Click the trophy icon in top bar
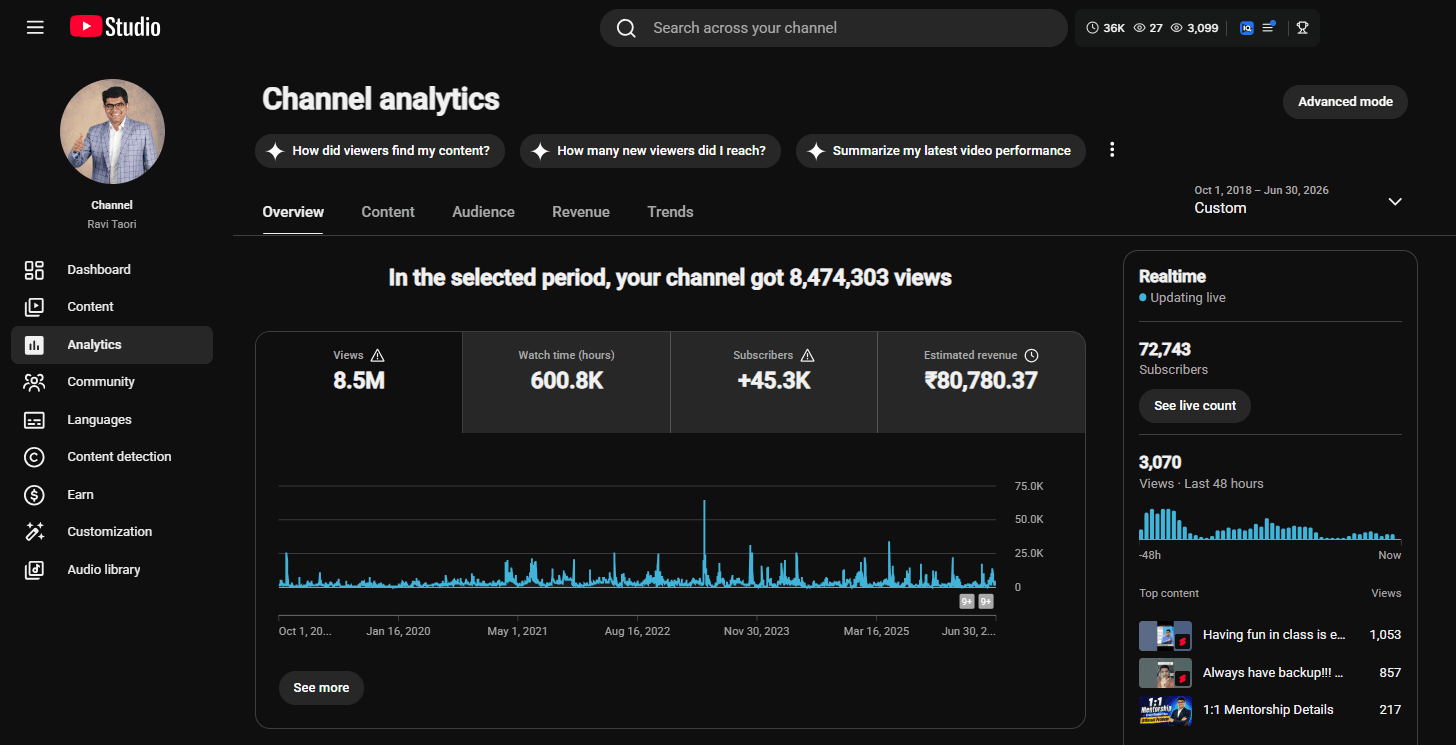The width and height of the screenshot is (1456, 745). pos(1302,28)
